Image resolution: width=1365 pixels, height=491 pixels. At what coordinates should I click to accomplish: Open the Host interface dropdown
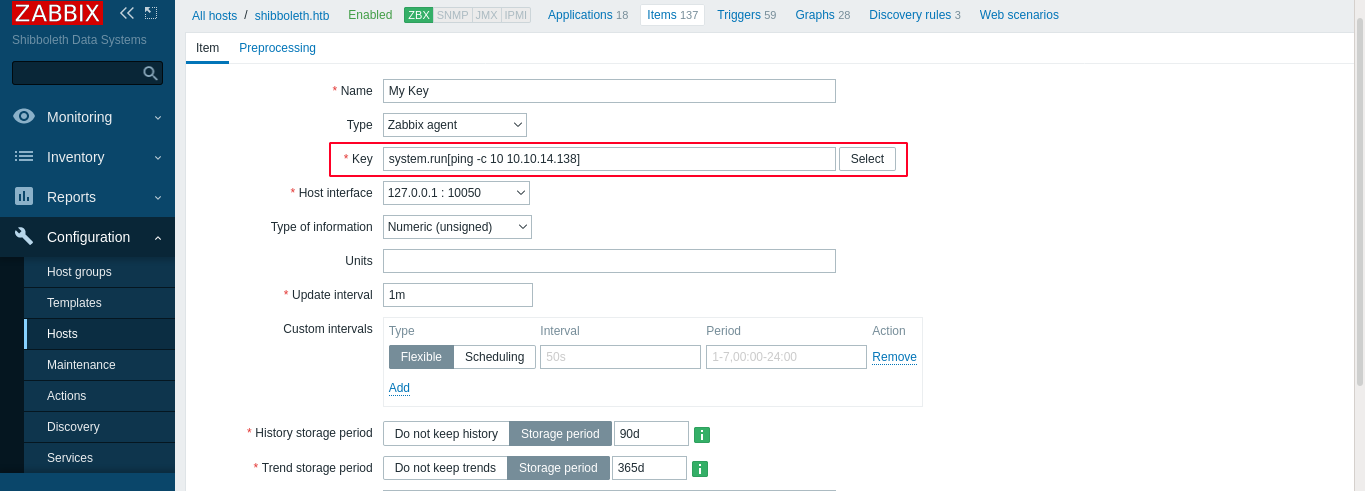(x=456, y=193)
